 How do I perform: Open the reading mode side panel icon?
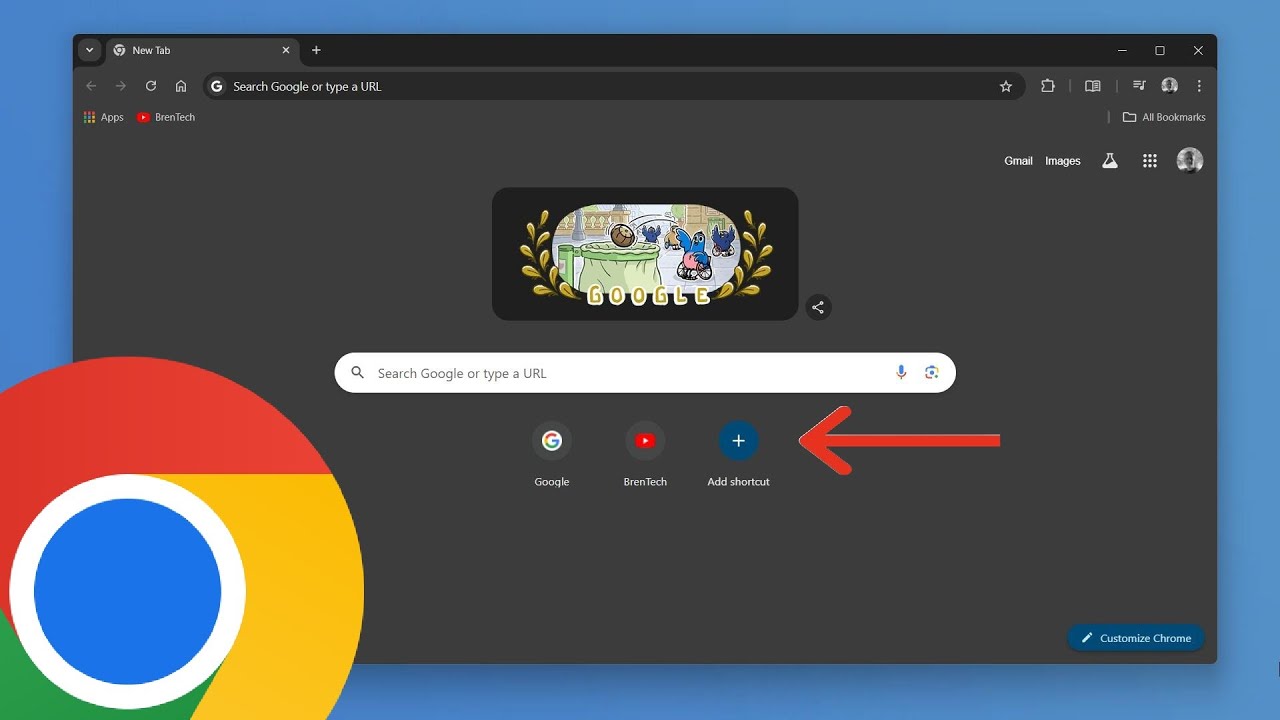tap(1093, 86)
